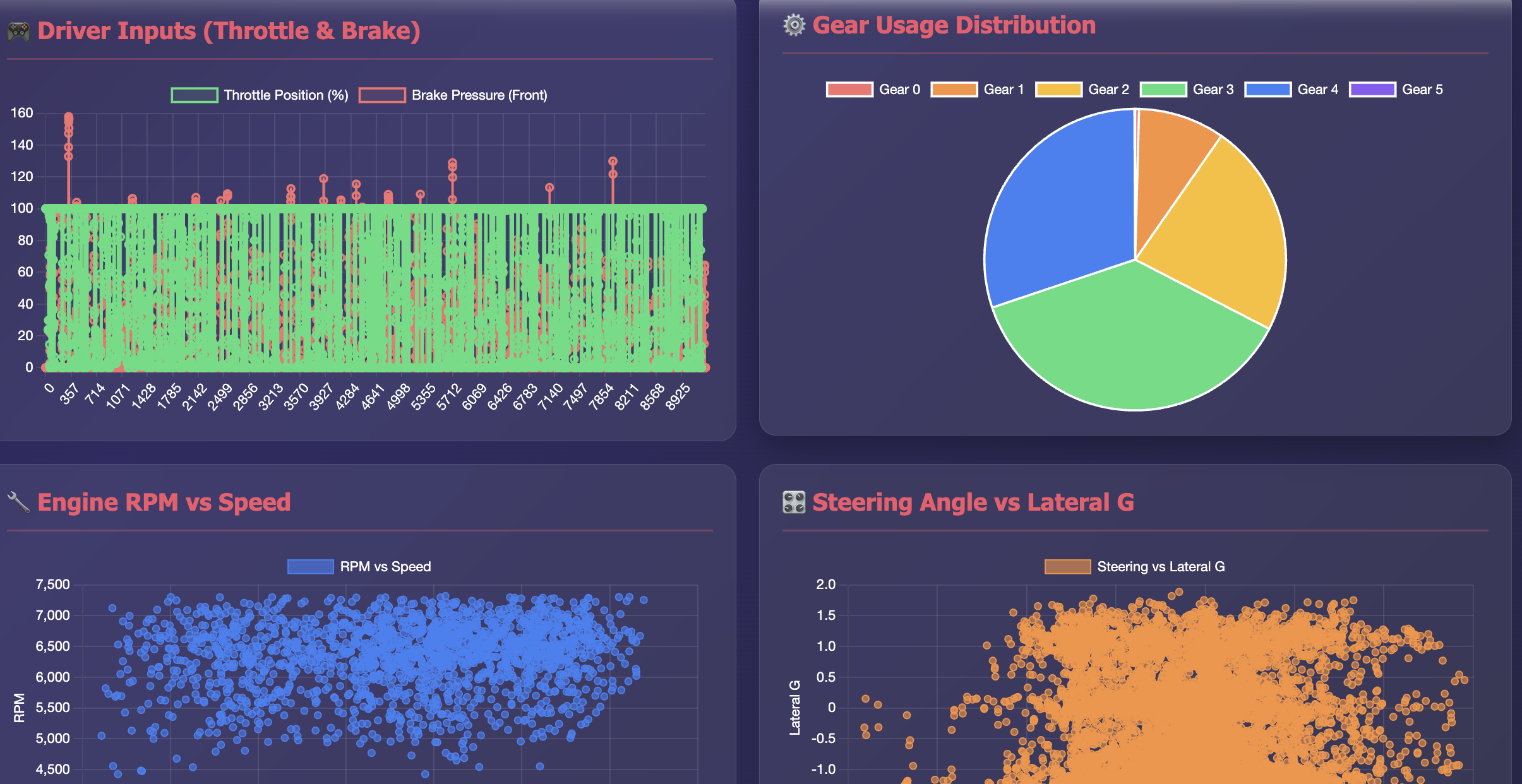This screenshot has height=784, width=1522.
Task: Click the gear icon beside Gear Usage Distribution
Action: 794,25
